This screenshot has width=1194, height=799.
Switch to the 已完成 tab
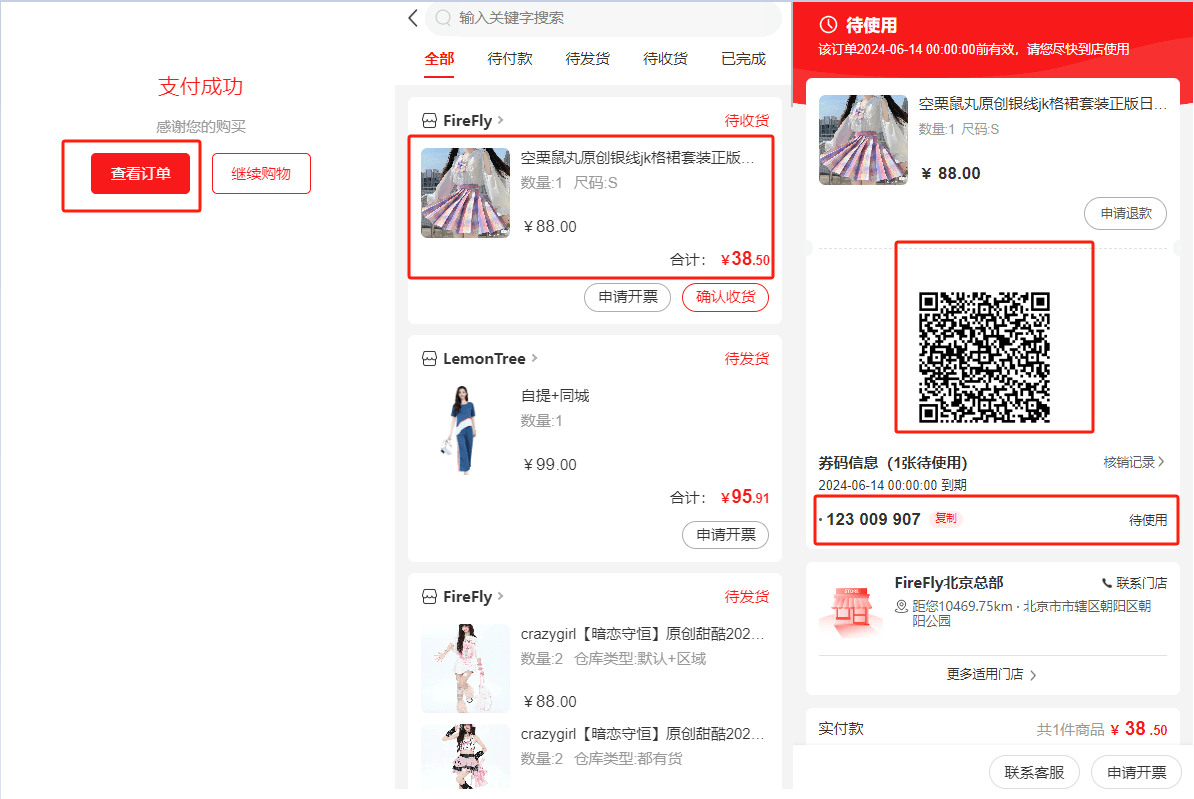point(743,59)
